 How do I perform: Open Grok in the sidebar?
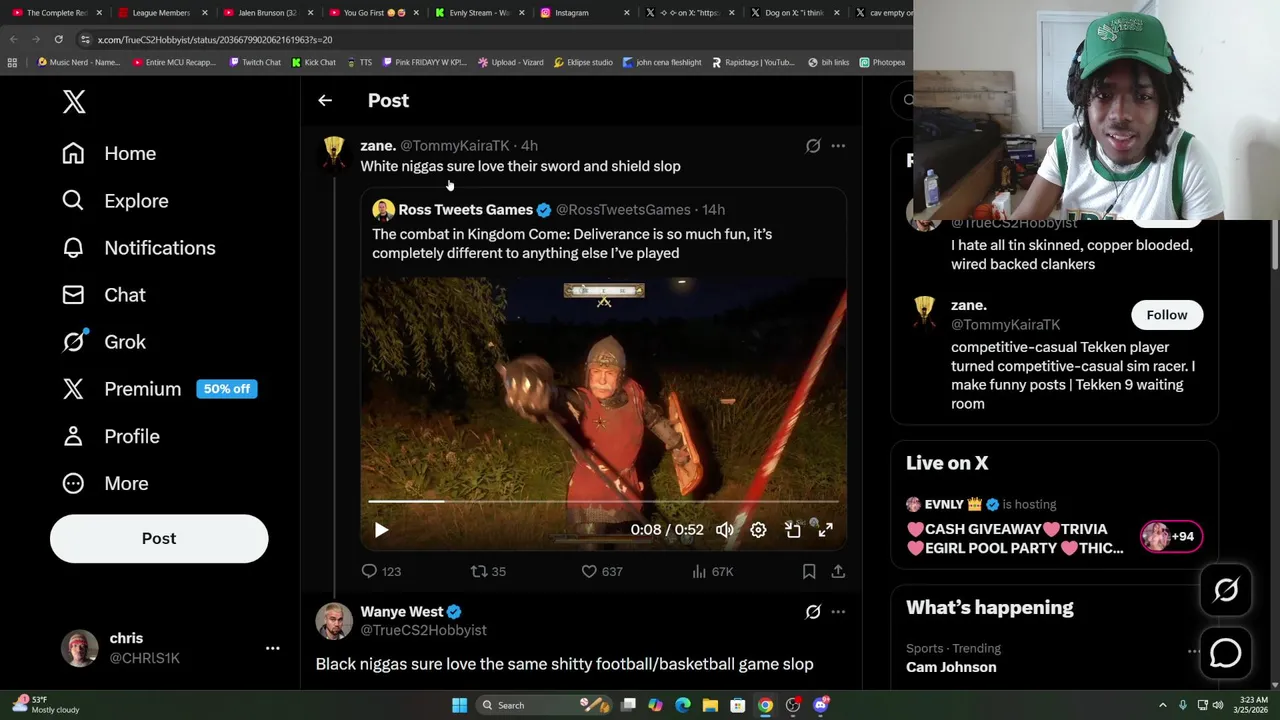104,342
